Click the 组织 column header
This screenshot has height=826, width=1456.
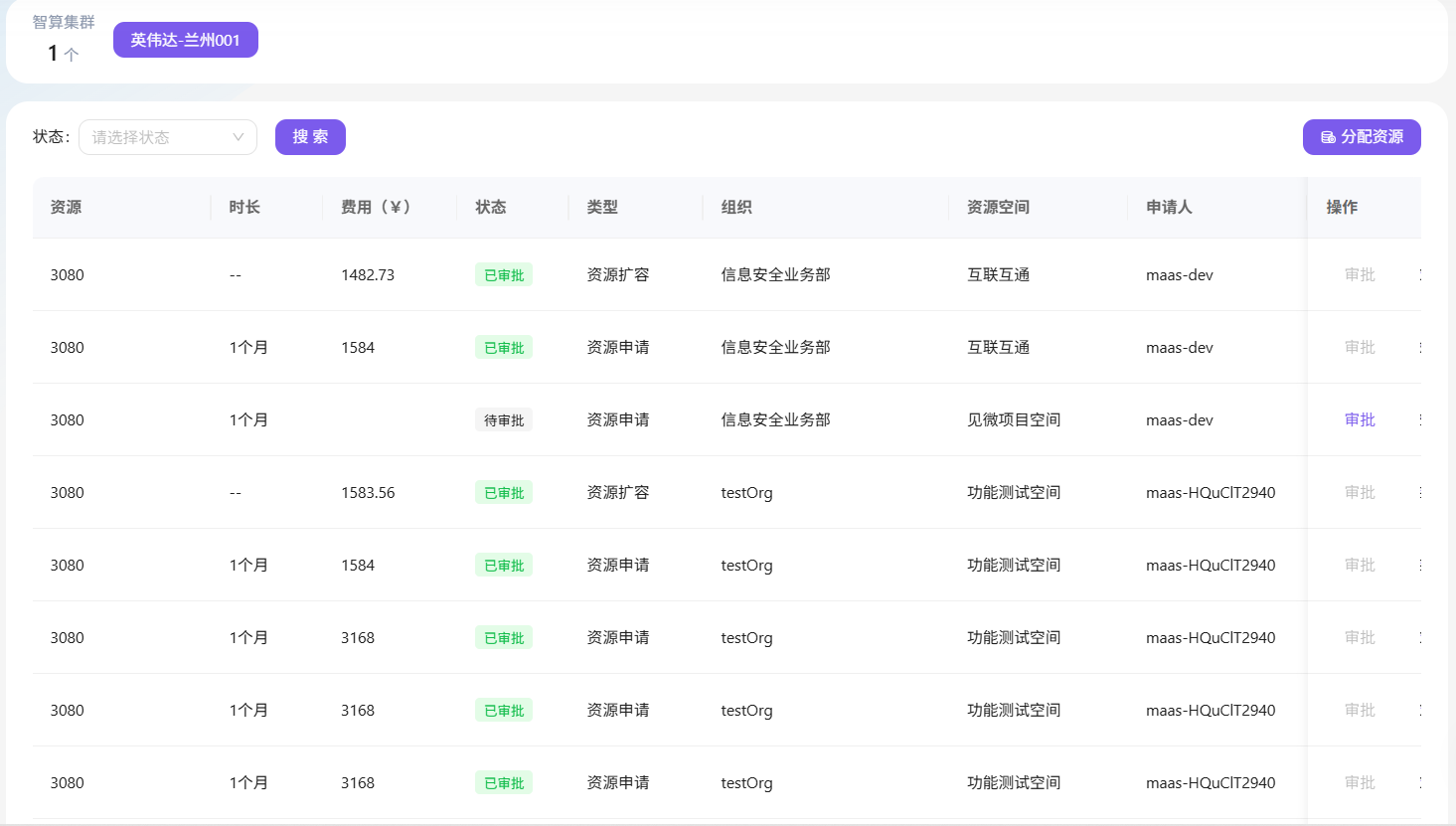tap(736, 207)
